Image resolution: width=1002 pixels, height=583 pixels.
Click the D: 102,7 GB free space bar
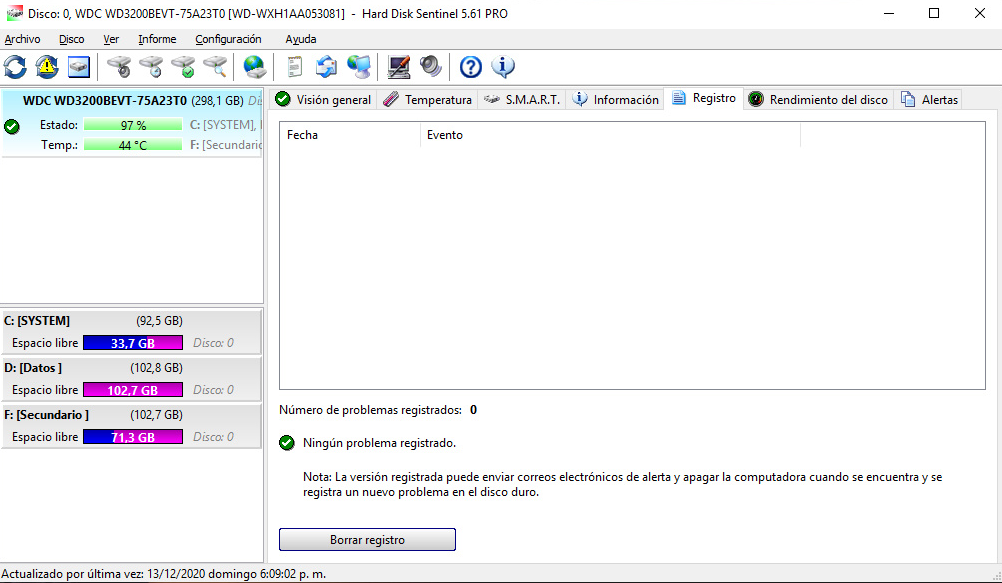(133, 390)
